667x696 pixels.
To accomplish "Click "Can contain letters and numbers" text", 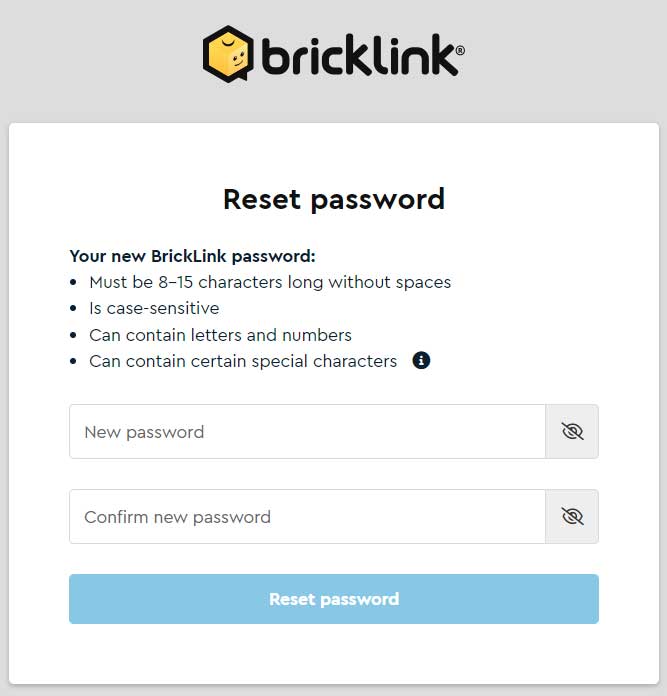I will pyautogui.click(x=220, y=335).
